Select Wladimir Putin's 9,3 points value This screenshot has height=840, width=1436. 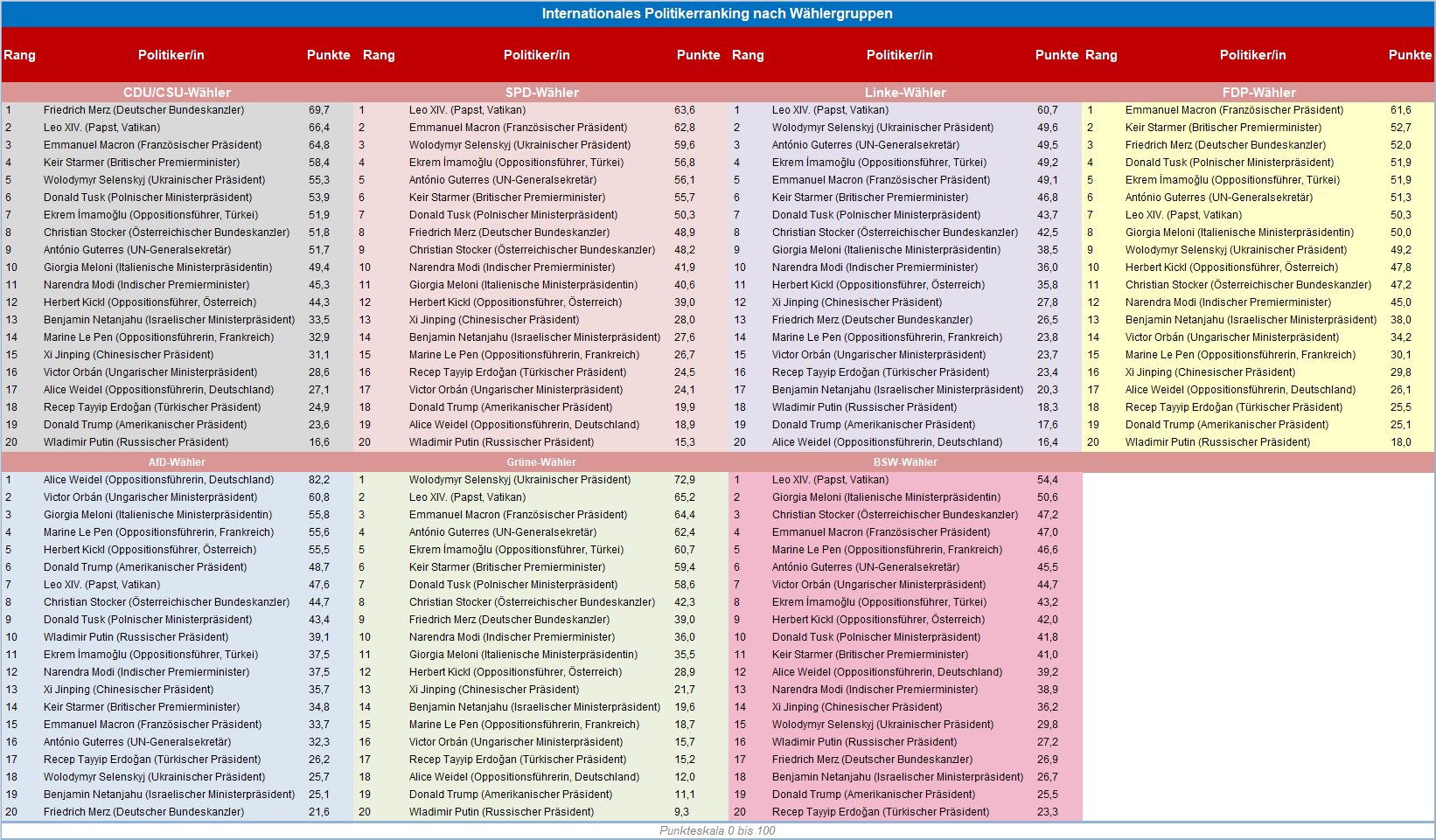point(682,812)
